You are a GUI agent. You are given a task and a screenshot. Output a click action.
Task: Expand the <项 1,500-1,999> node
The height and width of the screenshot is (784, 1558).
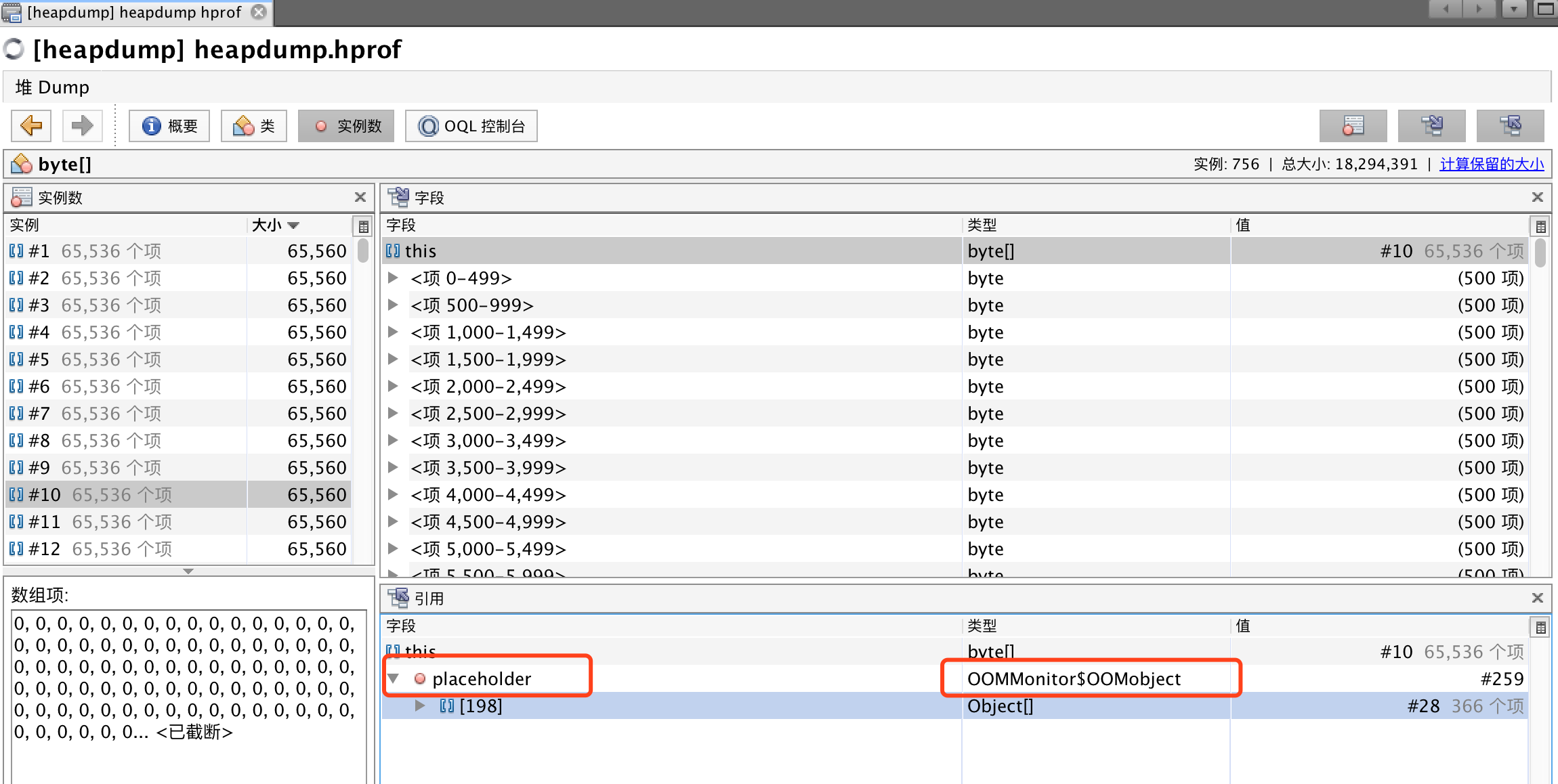(393, 359)
